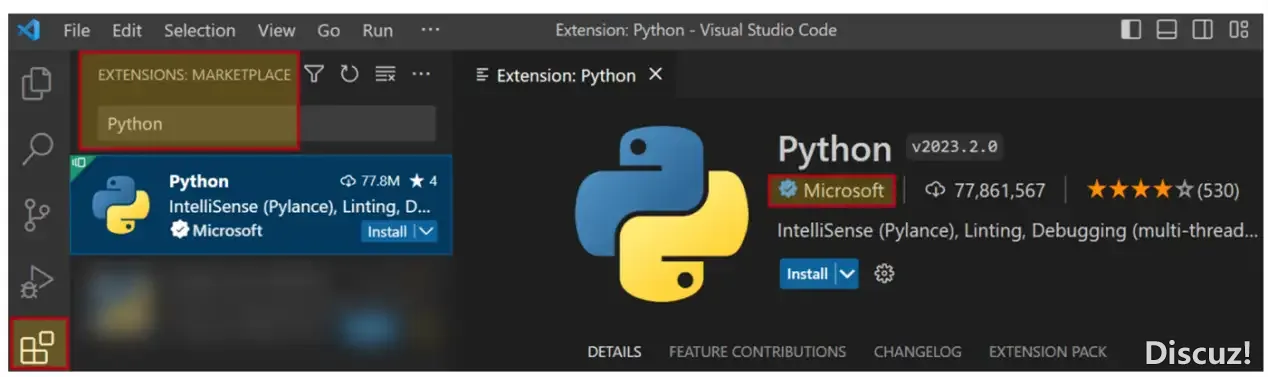Select the Python extension list entry
The width and height of the screenshot is (1268, 377).
click(261, 205)
